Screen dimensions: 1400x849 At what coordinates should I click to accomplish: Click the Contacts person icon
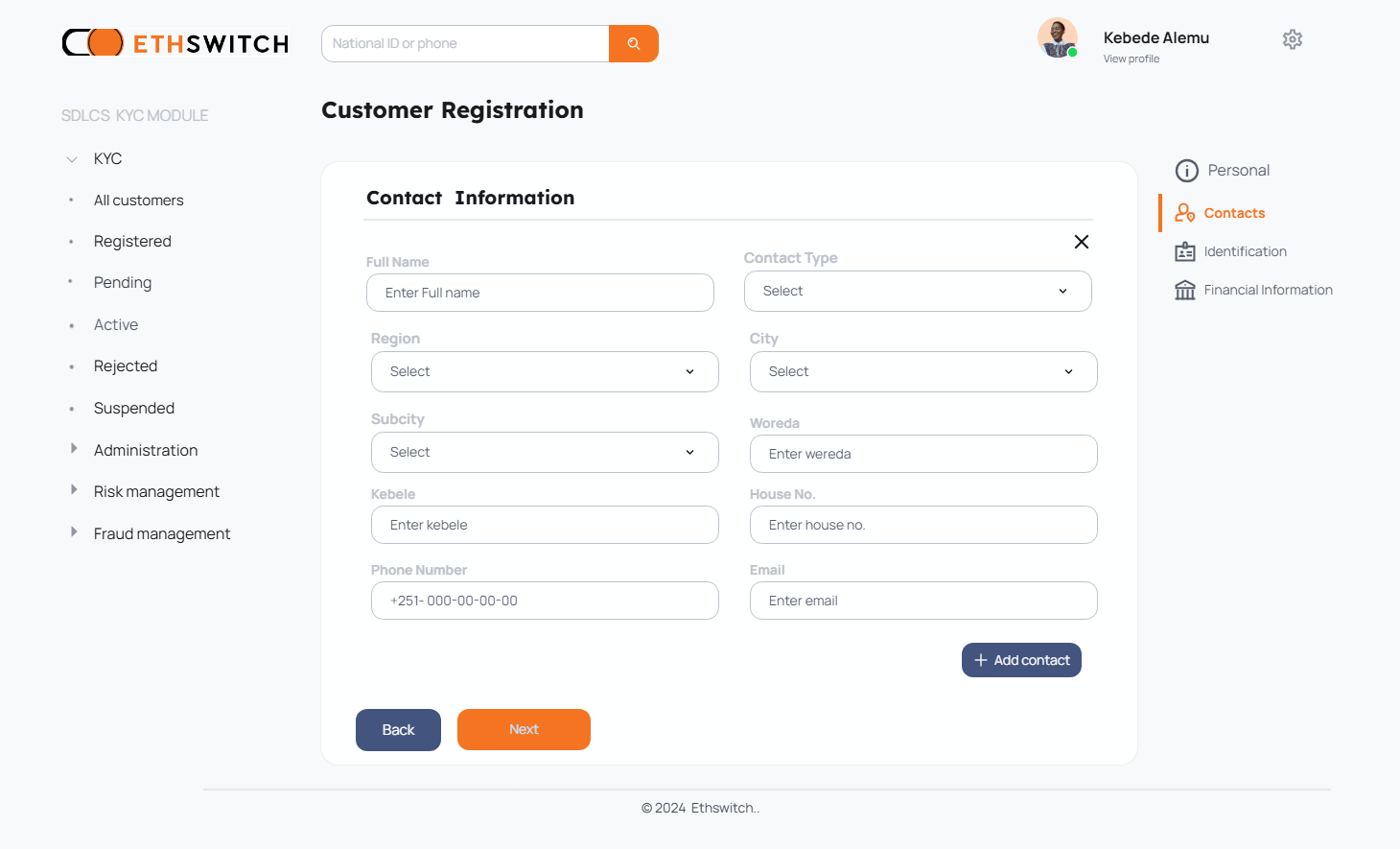click(x=1185, y=213)
